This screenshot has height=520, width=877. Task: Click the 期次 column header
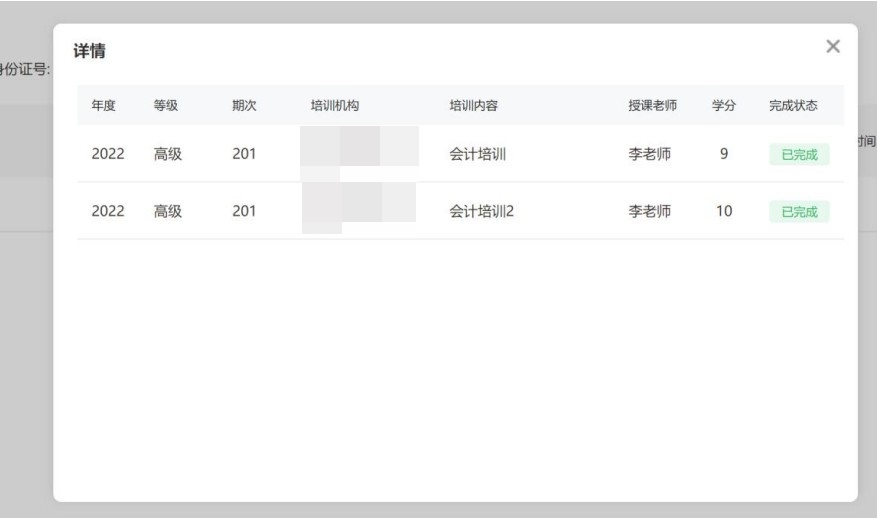[244, 106]
